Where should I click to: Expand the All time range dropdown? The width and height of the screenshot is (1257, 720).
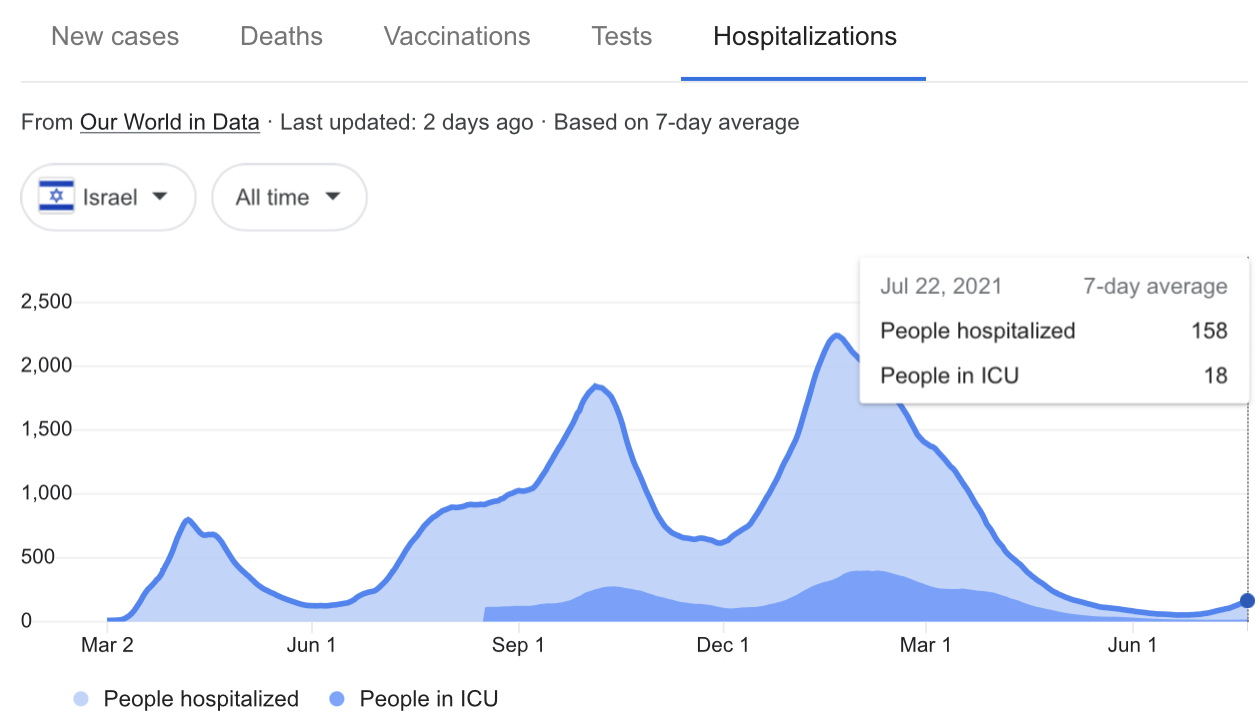pos(289,197)
